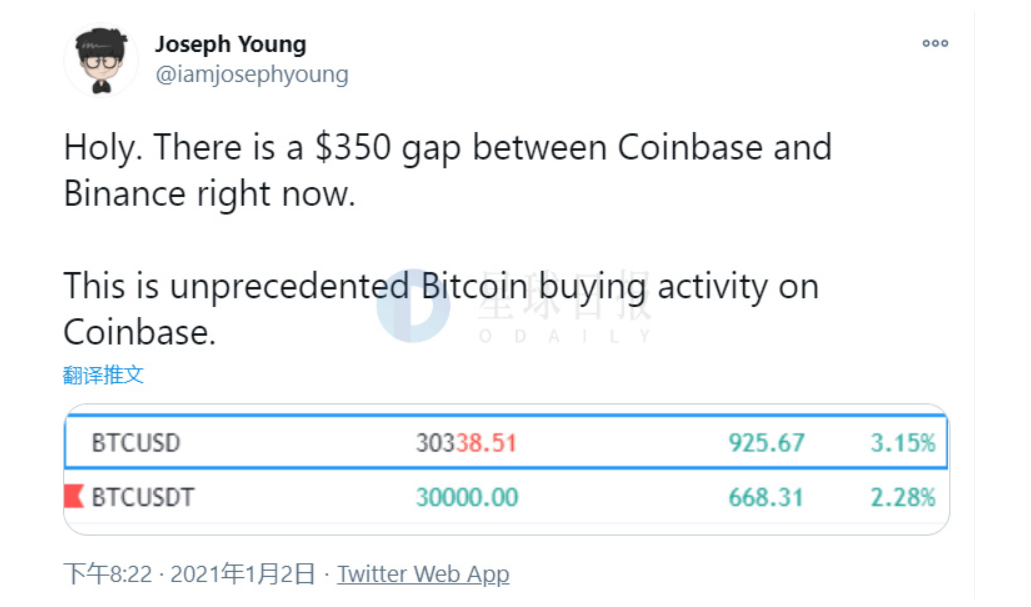This screenshot has width=1031, height=607.
Task: Click the 668.31 change value
Action: [x=766, y=496]
